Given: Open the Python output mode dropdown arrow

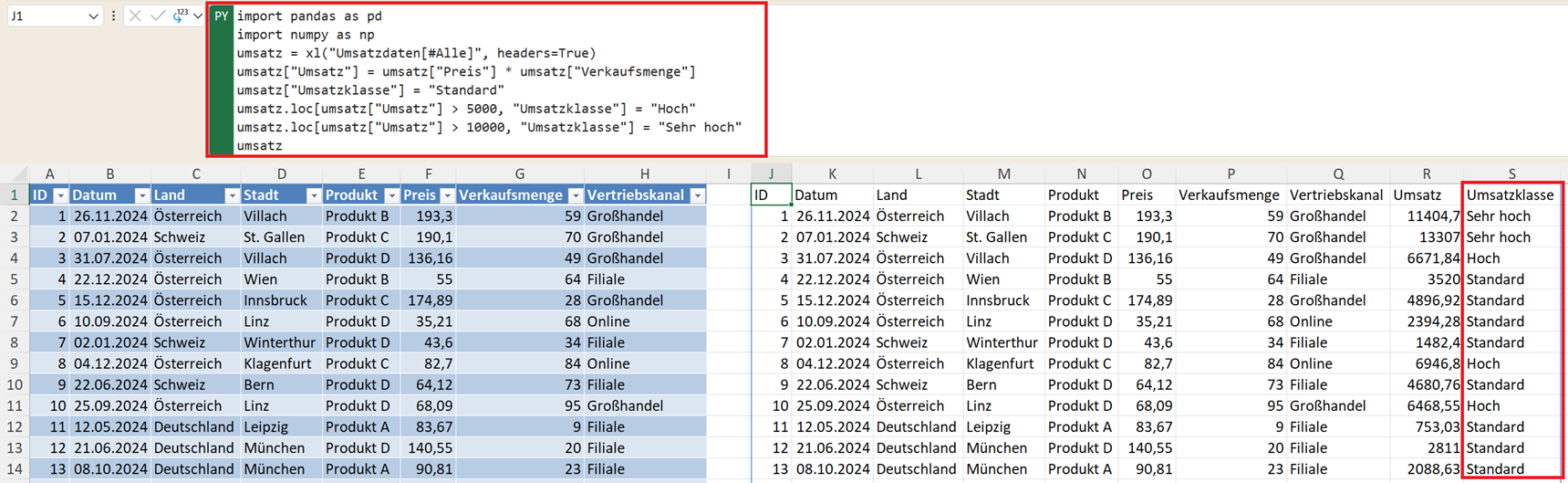Looking at the screenshot, I should tap(197, 16).
